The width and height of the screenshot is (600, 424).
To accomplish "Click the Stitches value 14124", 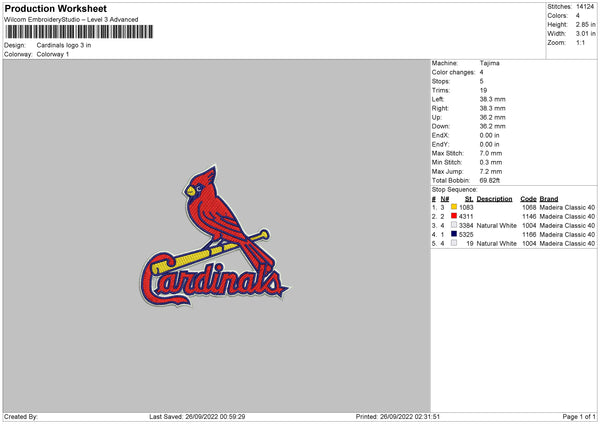I will pyautogui.click(x=585, y=7).
